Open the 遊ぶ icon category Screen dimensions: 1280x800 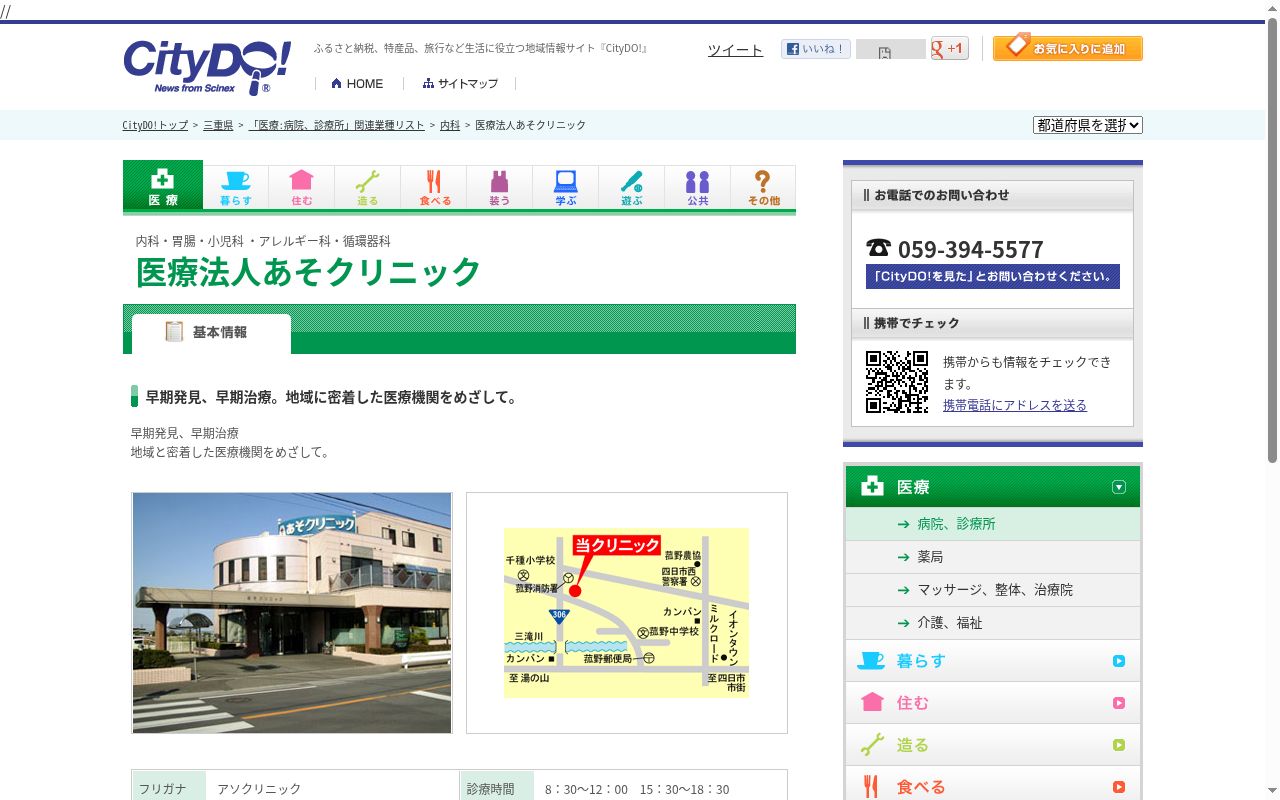tap(632, 187)
